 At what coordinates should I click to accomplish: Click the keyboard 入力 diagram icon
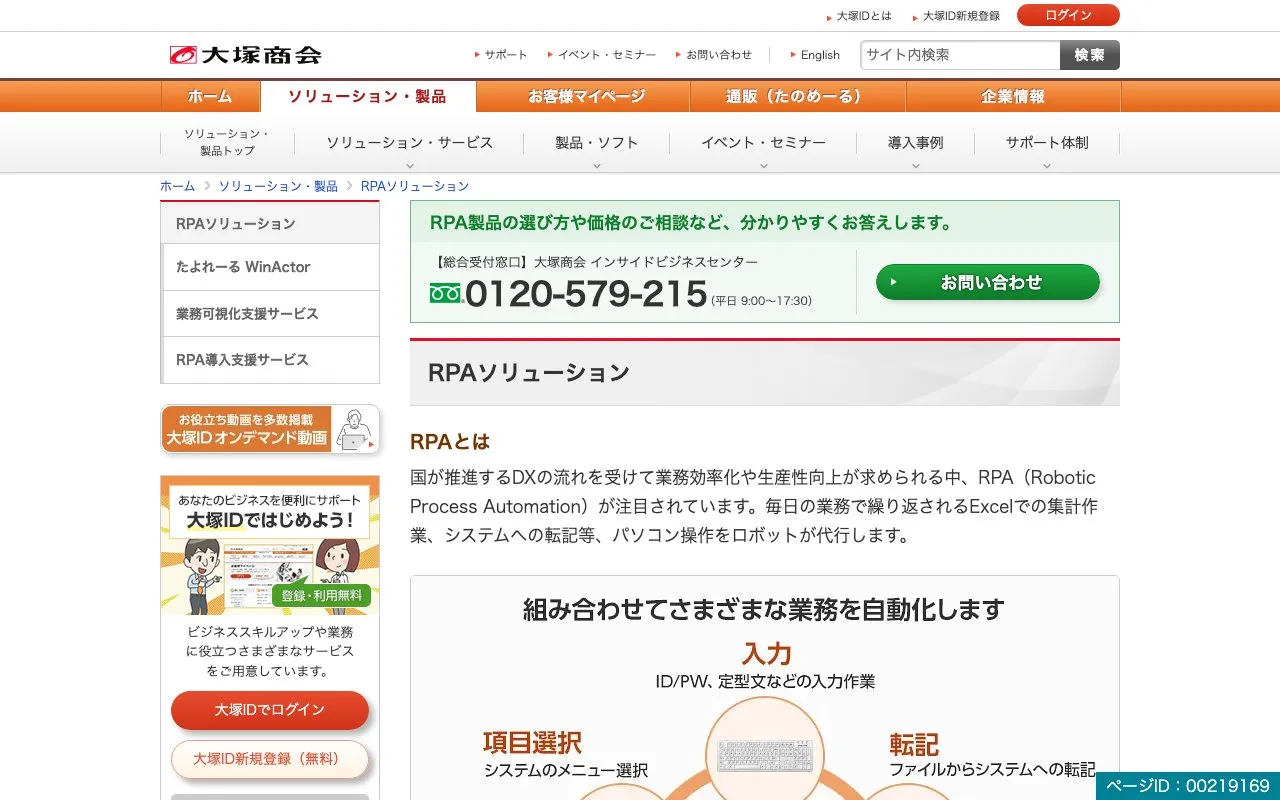[x=765, y=755]
